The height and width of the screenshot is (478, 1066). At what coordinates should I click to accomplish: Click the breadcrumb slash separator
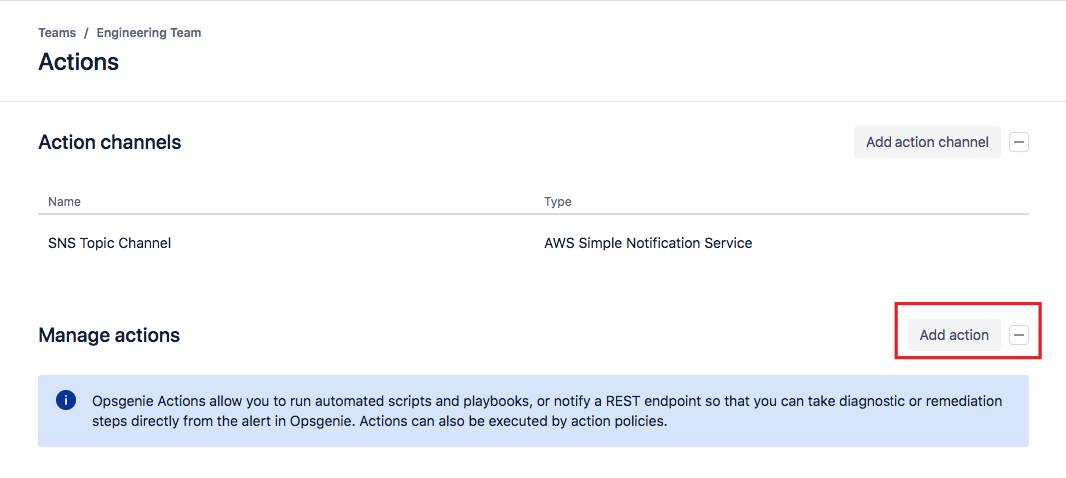[86, 33]
